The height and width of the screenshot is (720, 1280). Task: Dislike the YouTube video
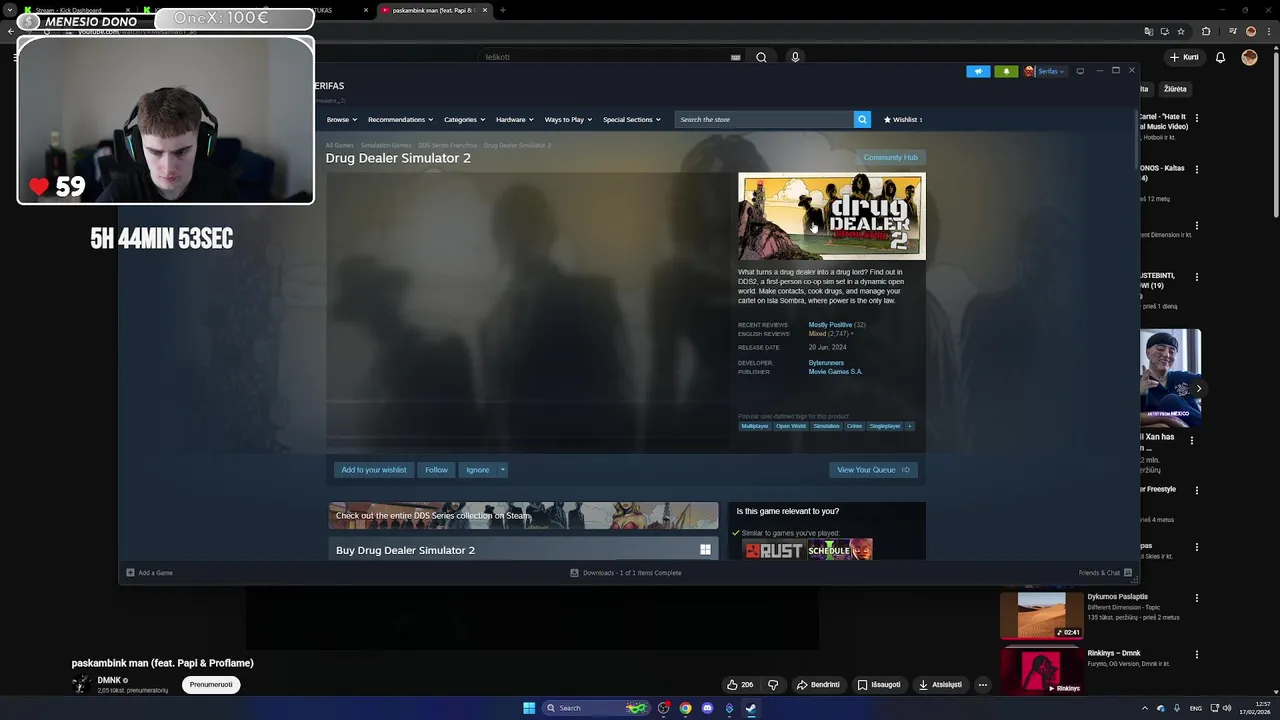pos(772,685)
